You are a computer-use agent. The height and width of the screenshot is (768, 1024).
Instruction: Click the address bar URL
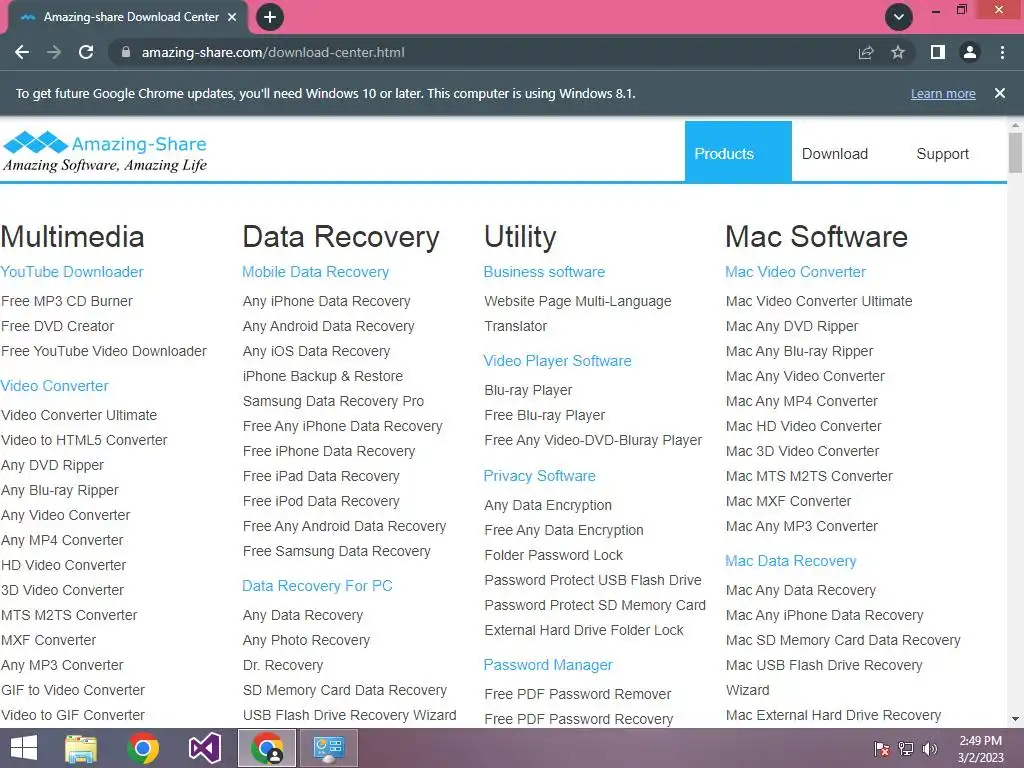pyautogui.click(x=273, y=52)
